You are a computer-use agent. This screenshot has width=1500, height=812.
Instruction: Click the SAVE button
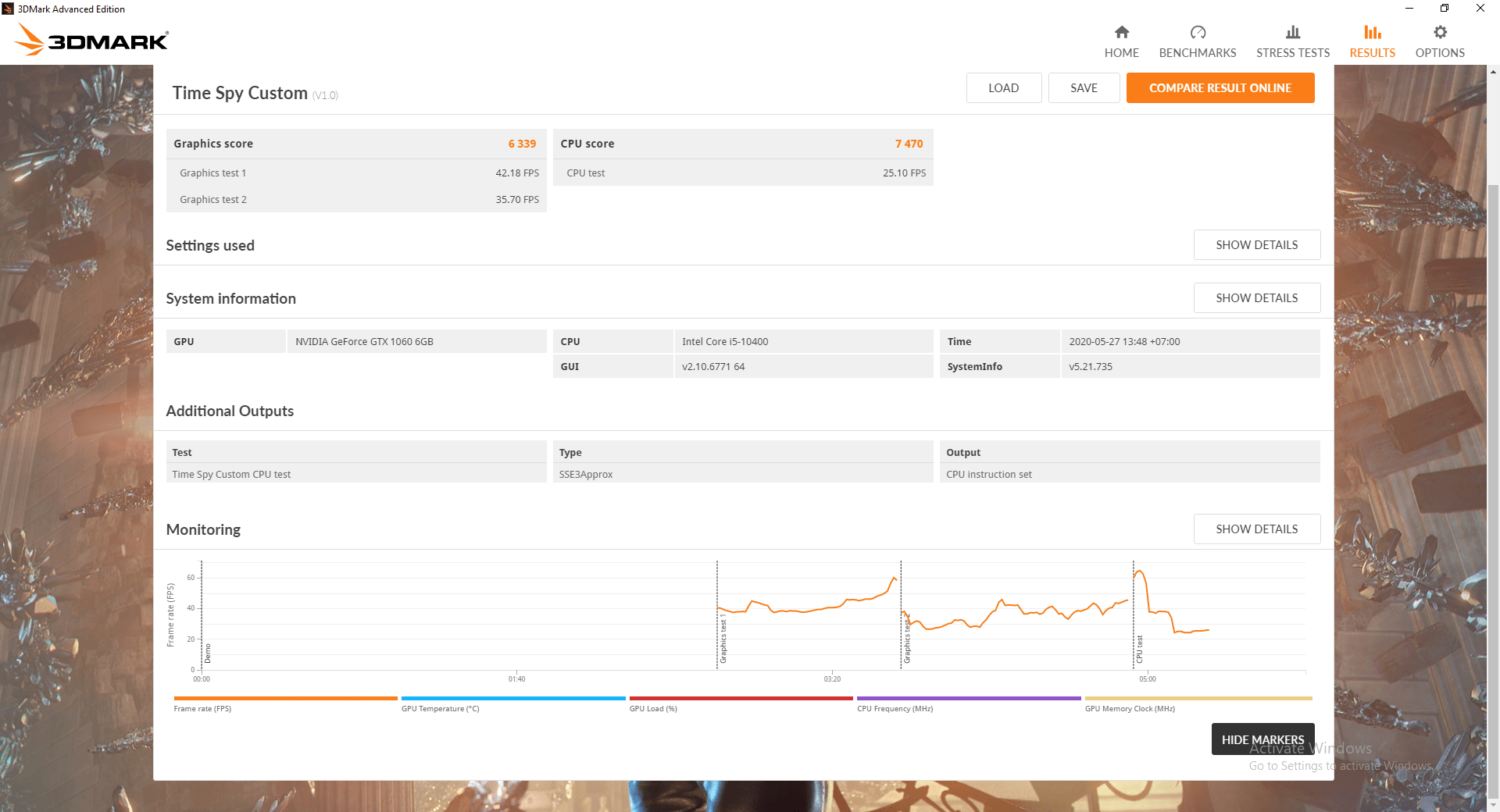(x=1084, y=88)
